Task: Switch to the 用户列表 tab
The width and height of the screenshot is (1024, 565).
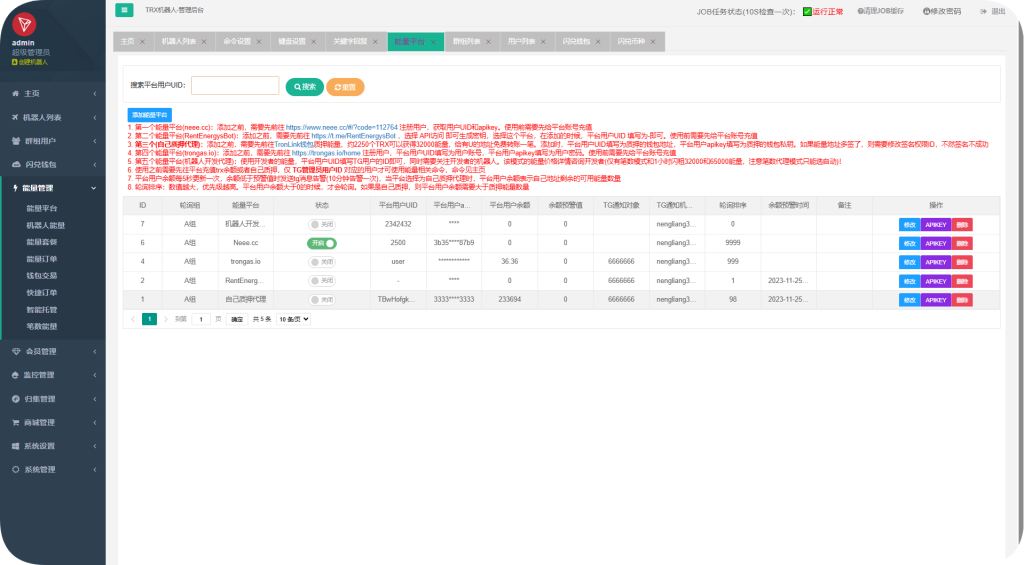Action: pyautogui.click(x=521, y=42)
